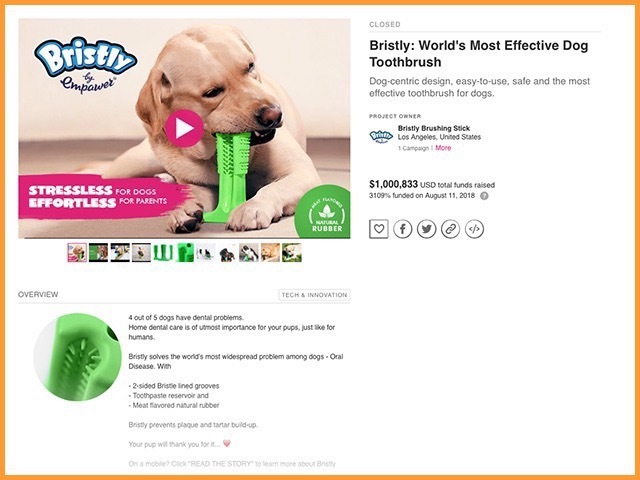Select the first pink-bordered gallery thumbnail
Viewport: 640px width, 480px height.
click(x=77, y=253)
